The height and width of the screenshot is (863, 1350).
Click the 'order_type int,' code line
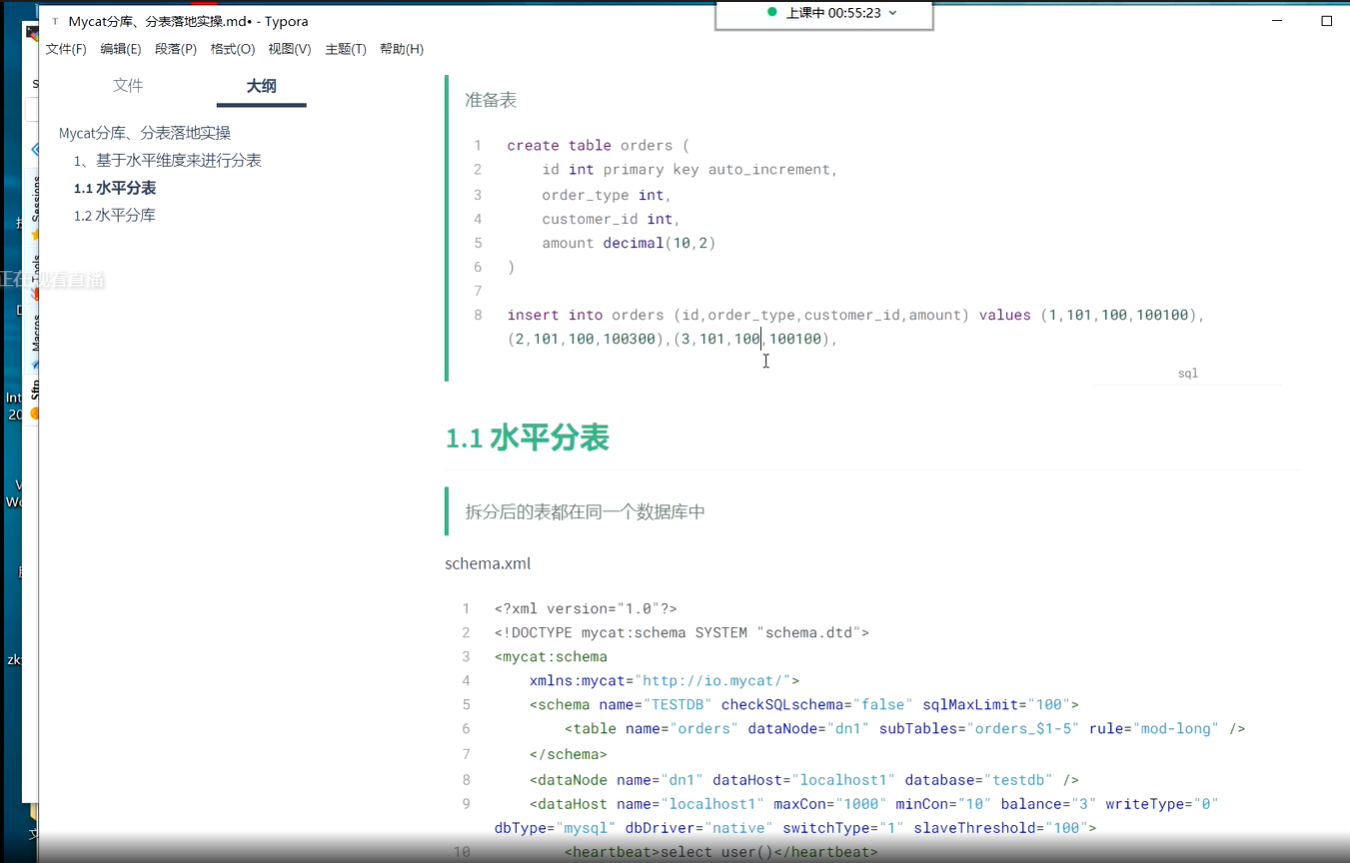click(x=607, y=195)
